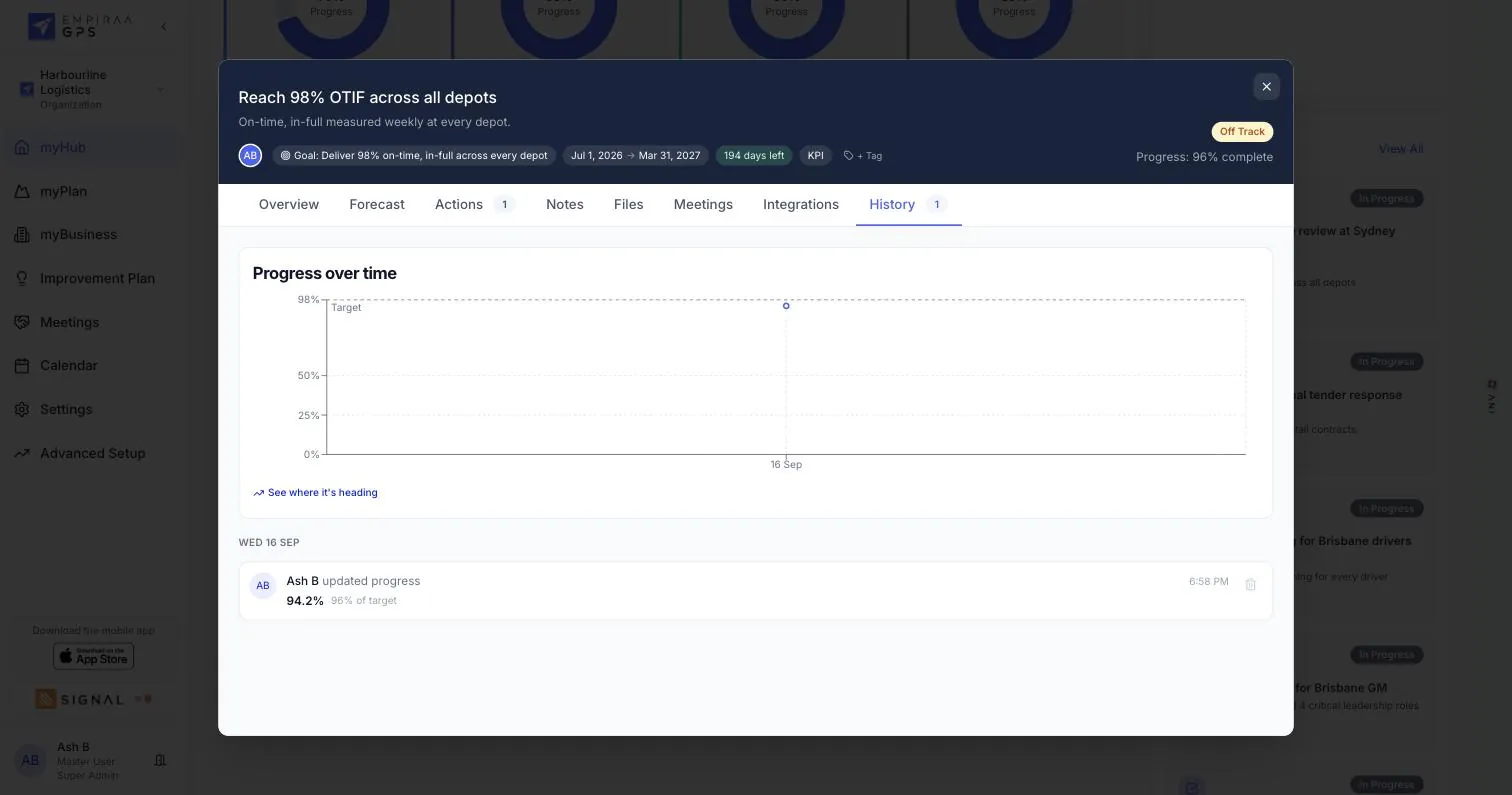Click the Meetings handshake icon
This screenshot has height=795, width=1512.
[x=22, y=322]
